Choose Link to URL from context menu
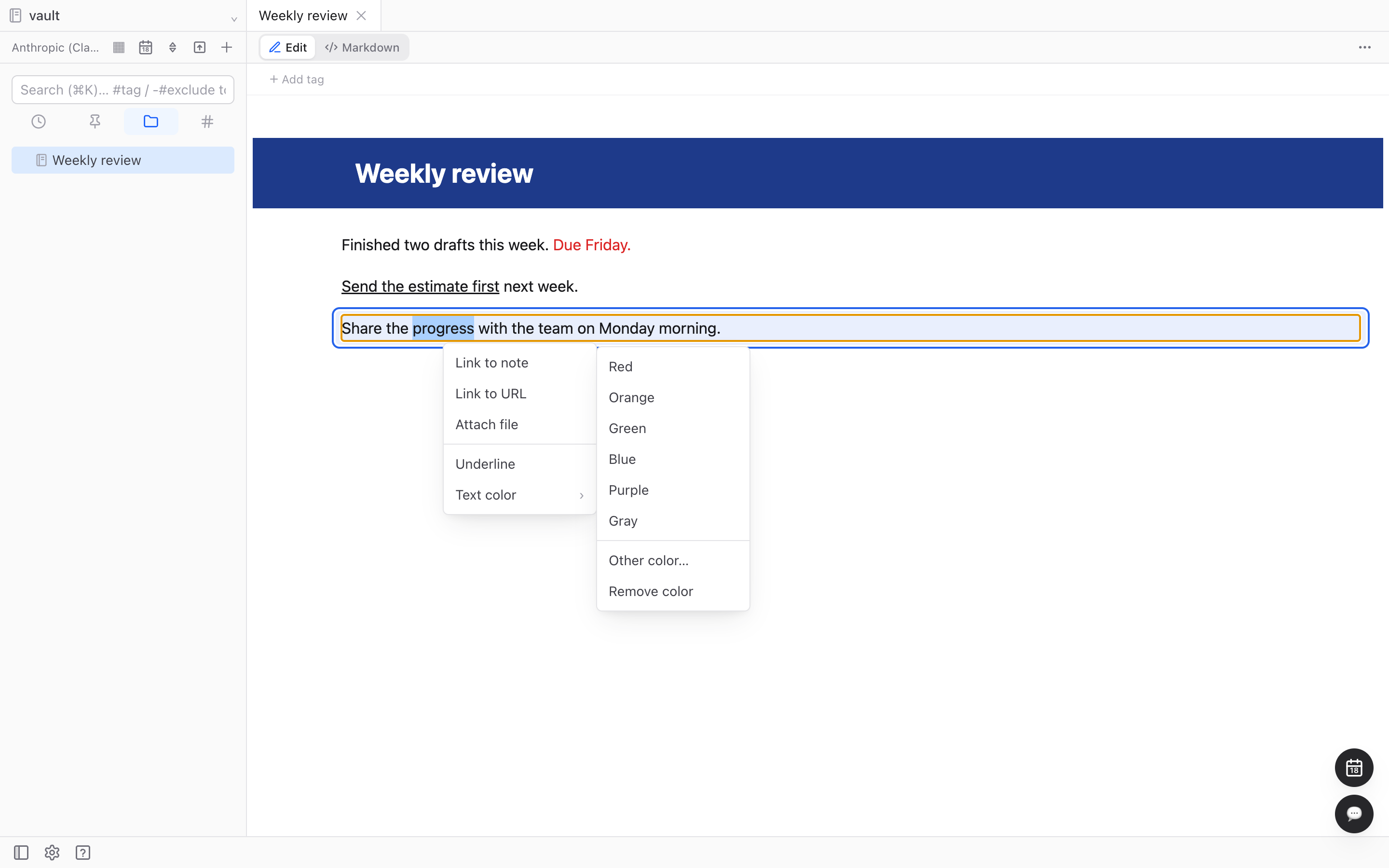 click(520, 394)
